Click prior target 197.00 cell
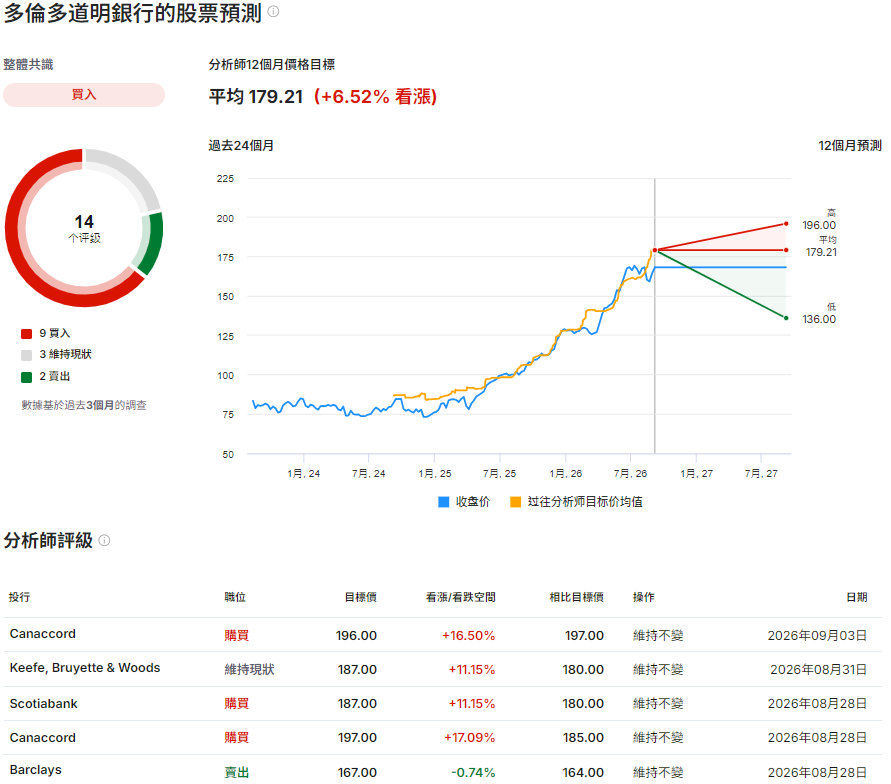This screenshot has width=891, height=784. click(x=584, y=636)
